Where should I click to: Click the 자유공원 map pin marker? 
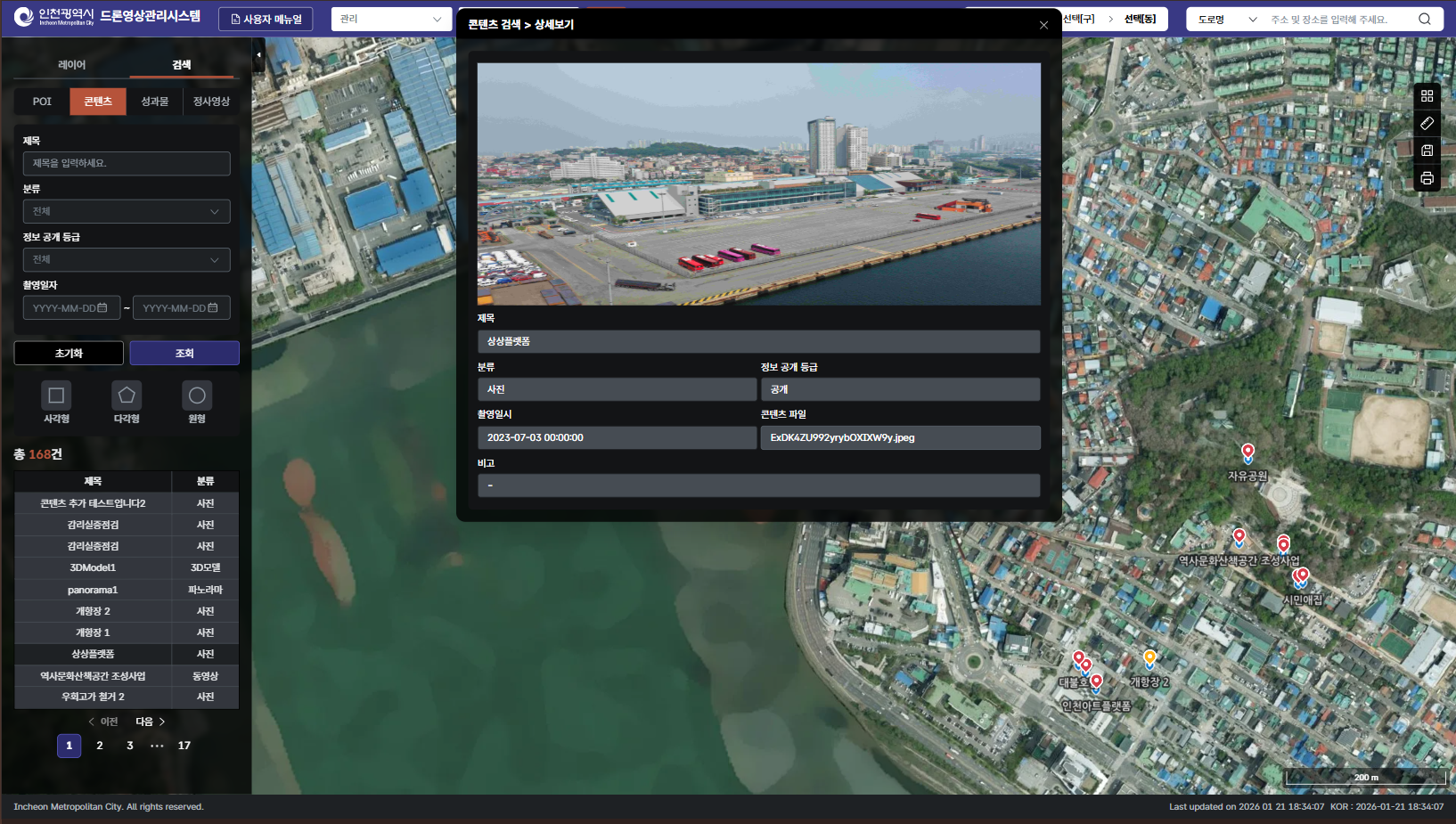point(1247,453)
